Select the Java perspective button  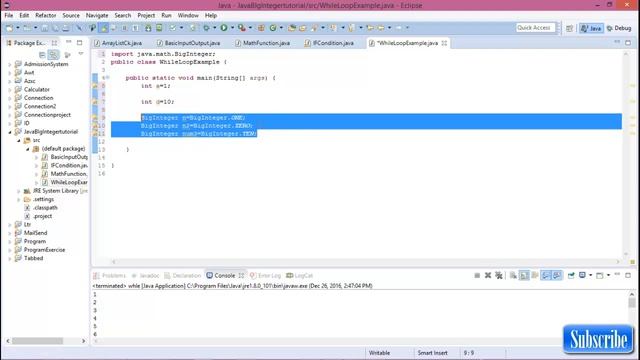point(591,28)
